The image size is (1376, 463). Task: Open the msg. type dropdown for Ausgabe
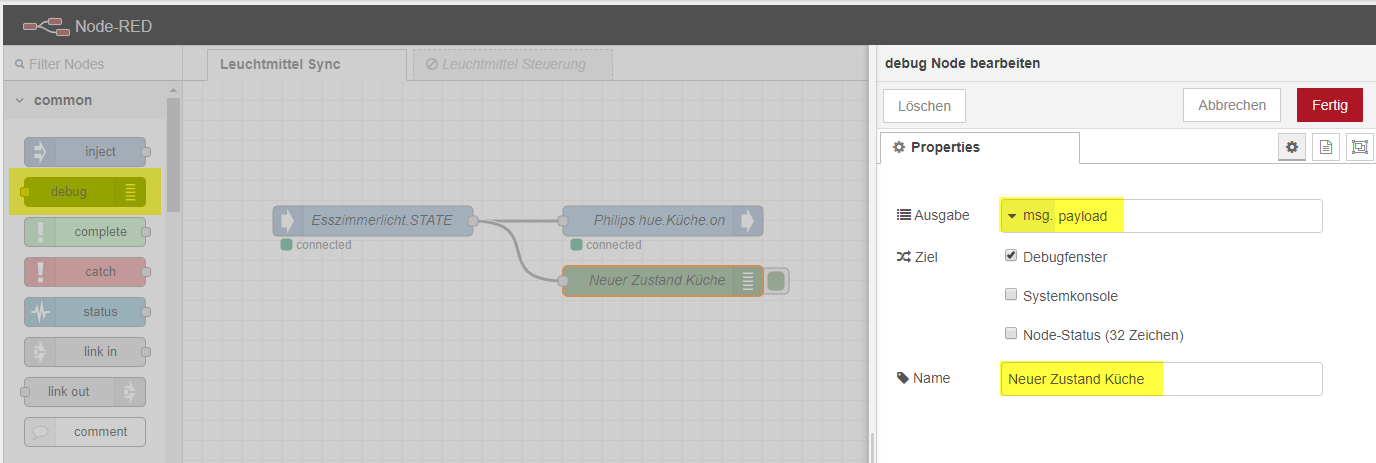pos(1028,216)
